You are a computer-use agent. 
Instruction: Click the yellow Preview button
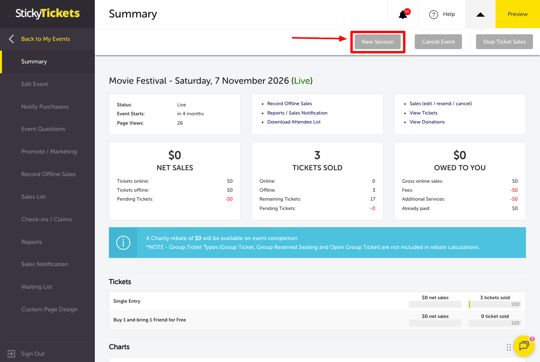(517, 14)
